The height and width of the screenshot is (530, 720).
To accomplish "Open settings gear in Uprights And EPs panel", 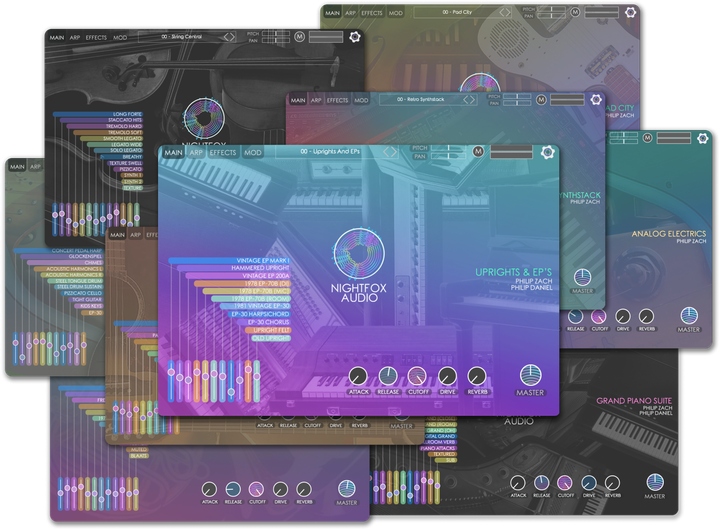I will (548, 152).
